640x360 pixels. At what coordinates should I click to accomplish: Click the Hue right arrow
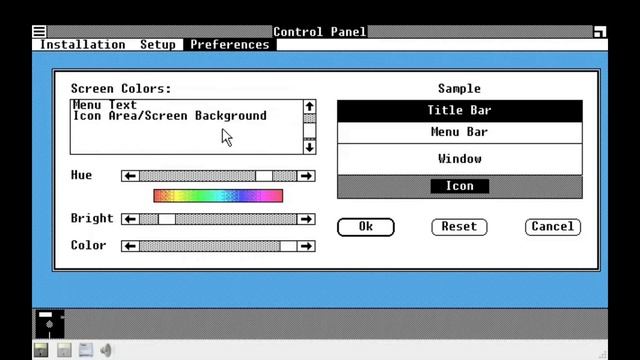point(306,176)
